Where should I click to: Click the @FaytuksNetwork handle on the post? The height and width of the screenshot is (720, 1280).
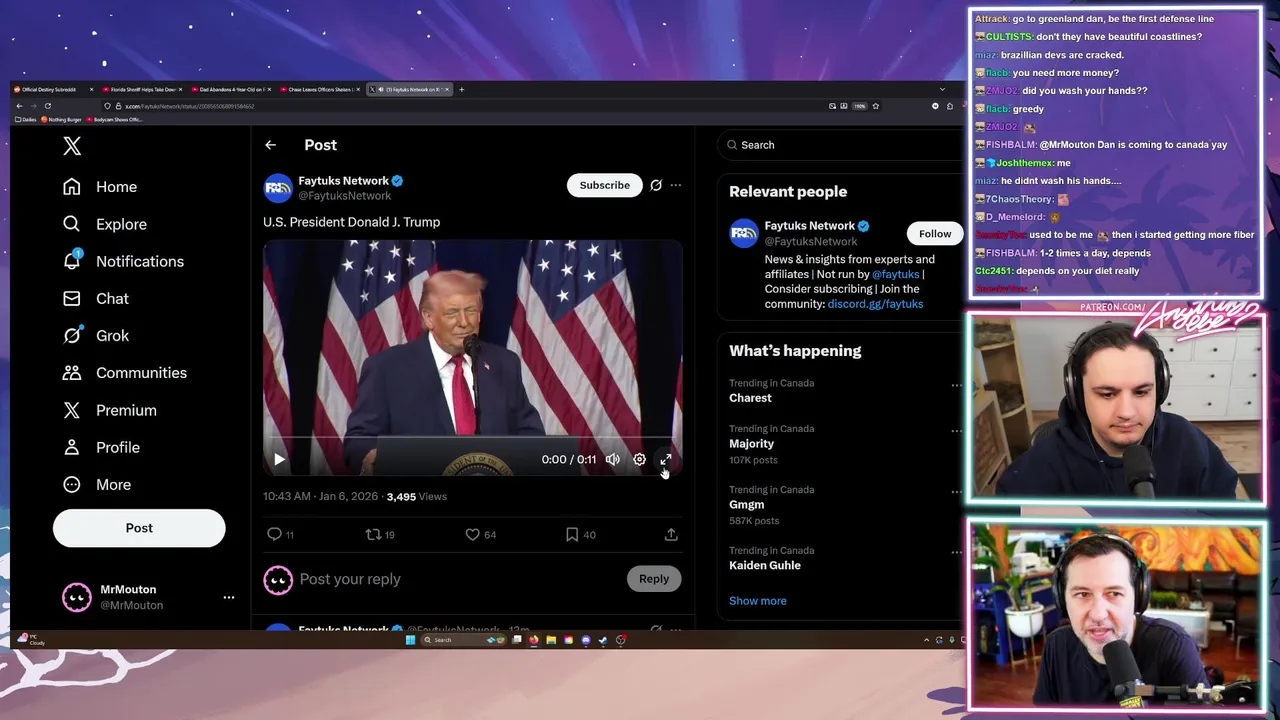point(345,196)
